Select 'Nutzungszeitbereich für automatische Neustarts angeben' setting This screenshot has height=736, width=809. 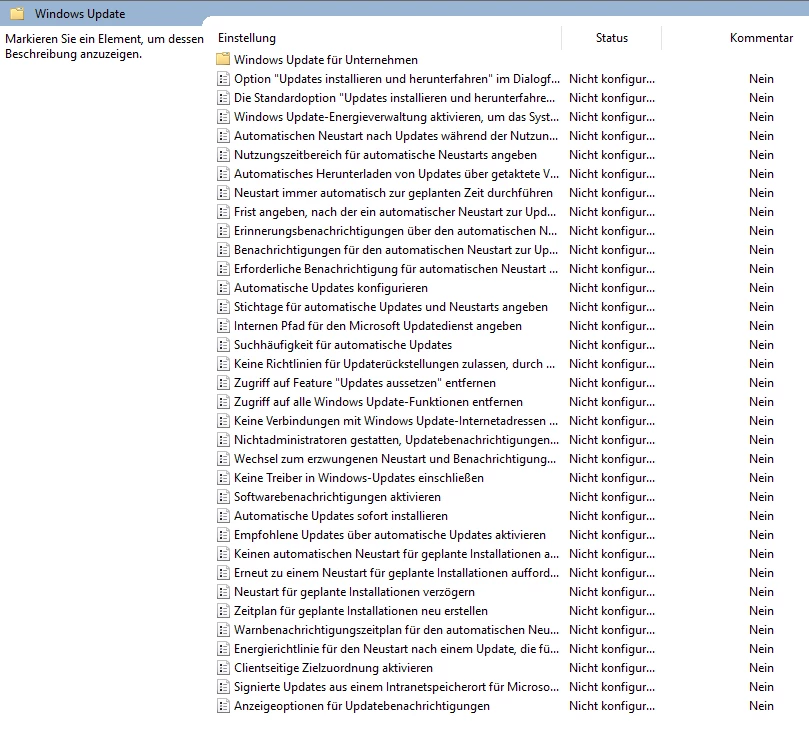385,155
